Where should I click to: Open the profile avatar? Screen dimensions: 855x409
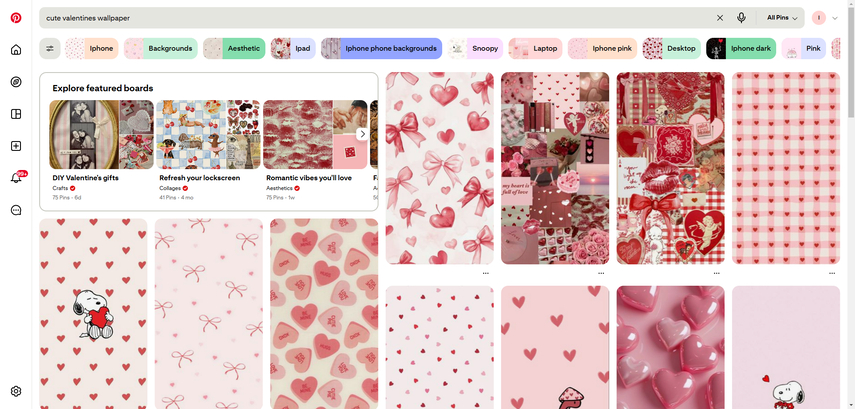pyautogui.click(x=818, y=18)
